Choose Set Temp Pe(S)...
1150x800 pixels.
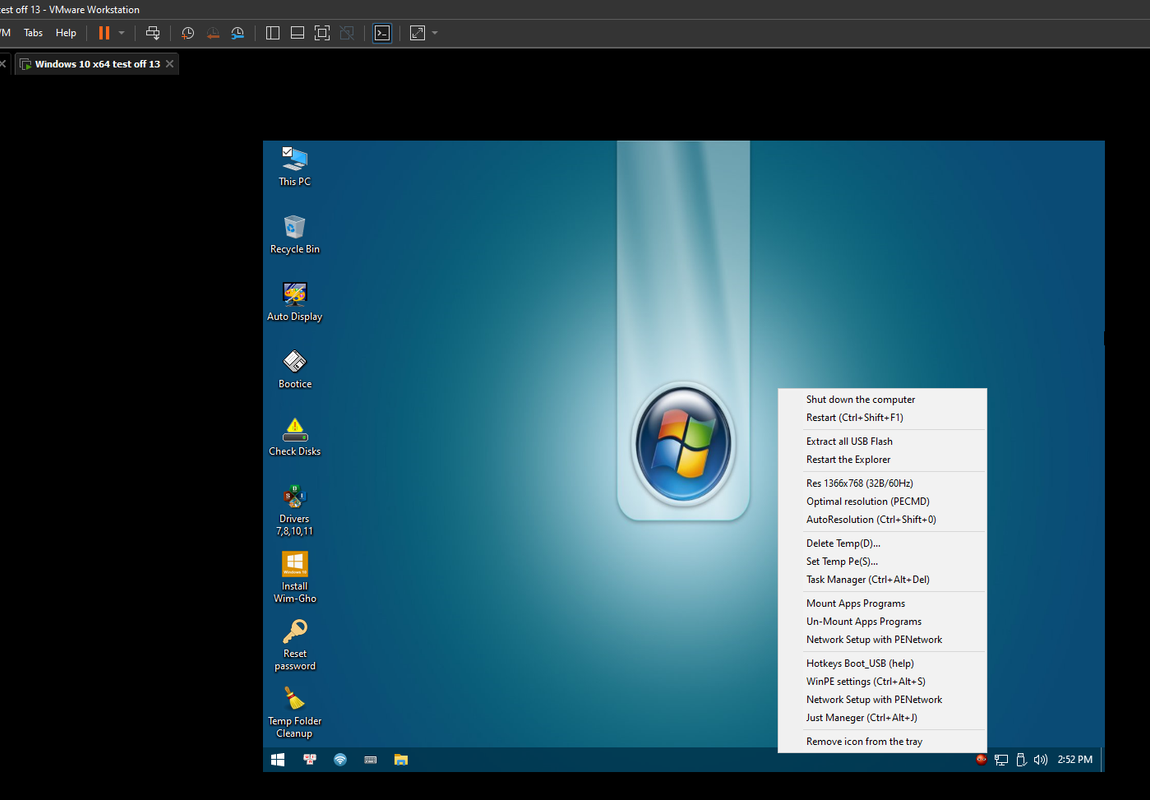(x=882, y=561)
